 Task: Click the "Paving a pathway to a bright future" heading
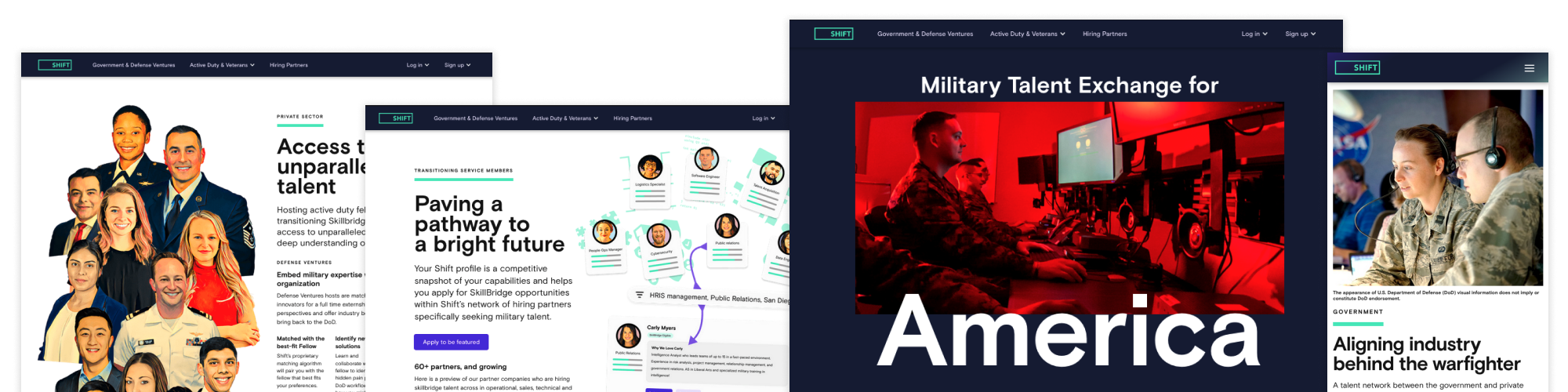pos(489,224)
